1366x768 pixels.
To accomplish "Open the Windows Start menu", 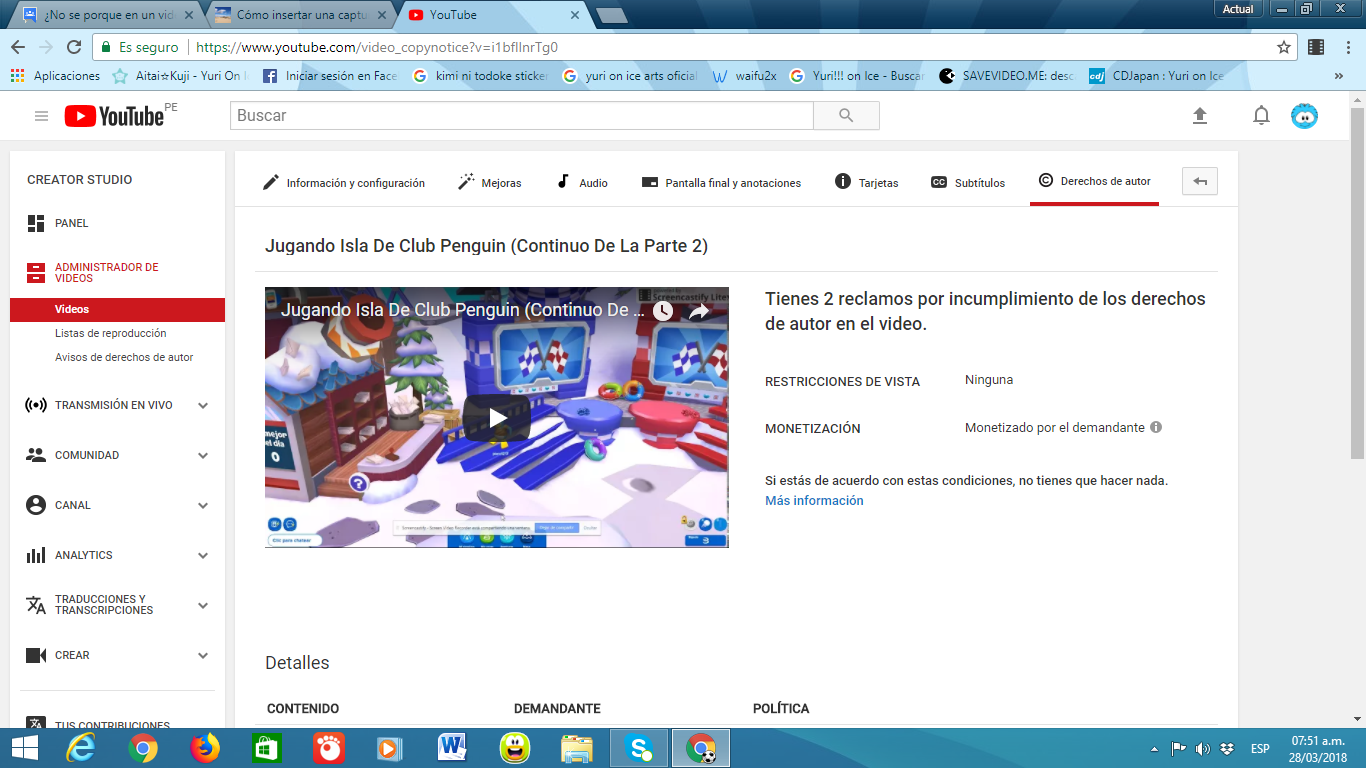I will click(x=24, y=748).
